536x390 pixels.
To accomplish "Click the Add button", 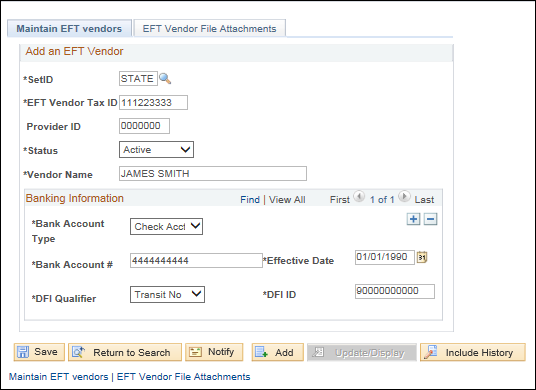I will click(278, 352).
